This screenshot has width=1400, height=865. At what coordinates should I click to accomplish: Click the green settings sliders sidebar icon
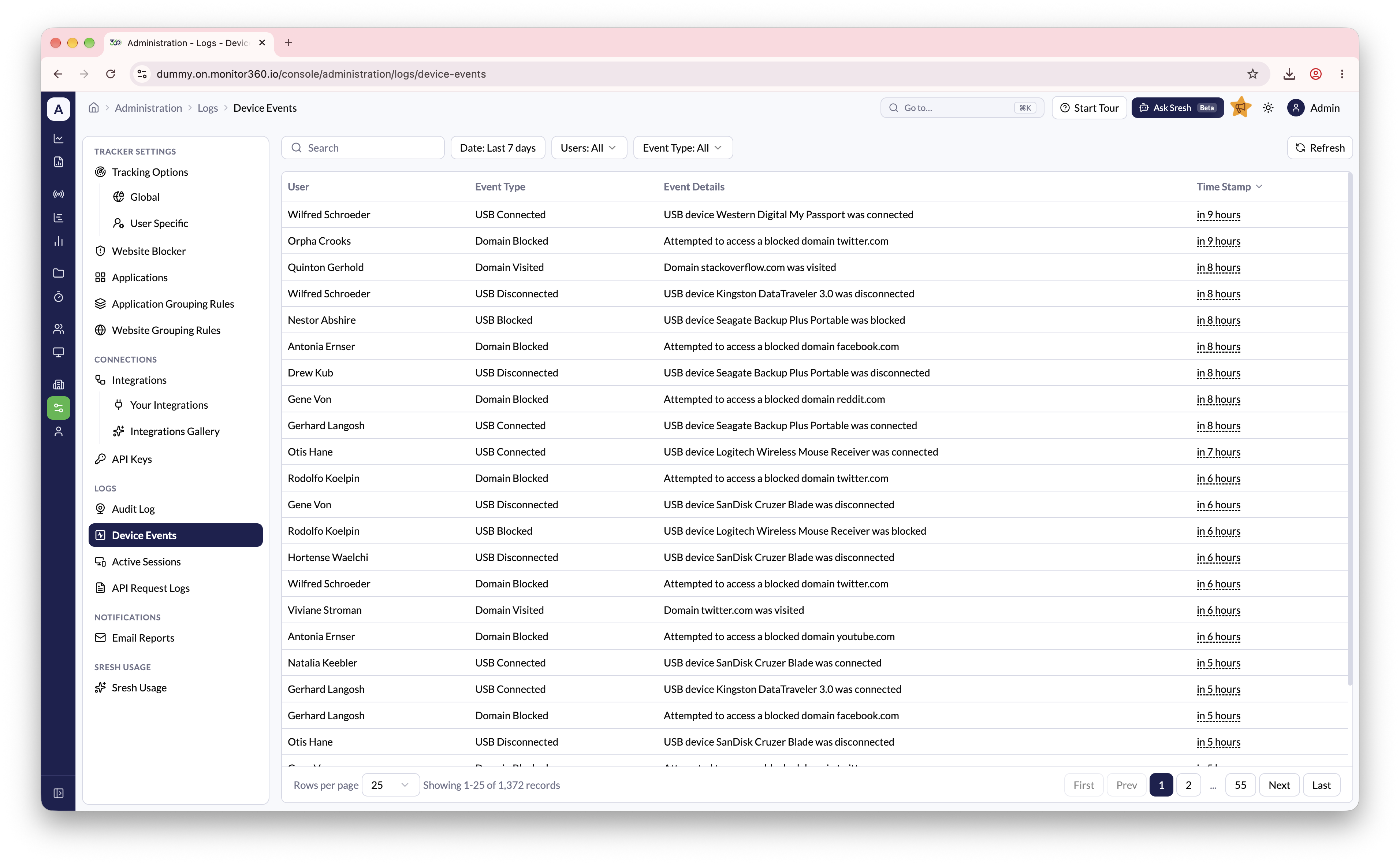point(58,408)
